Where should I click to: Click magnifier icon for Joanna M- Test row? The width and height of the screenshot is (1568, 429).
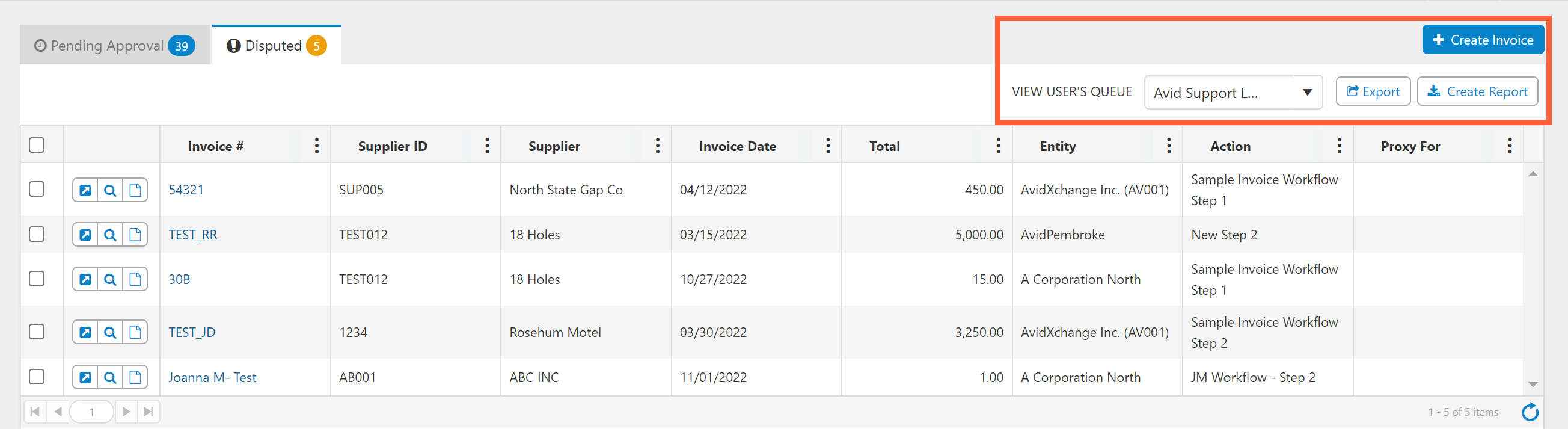[110, 378]
